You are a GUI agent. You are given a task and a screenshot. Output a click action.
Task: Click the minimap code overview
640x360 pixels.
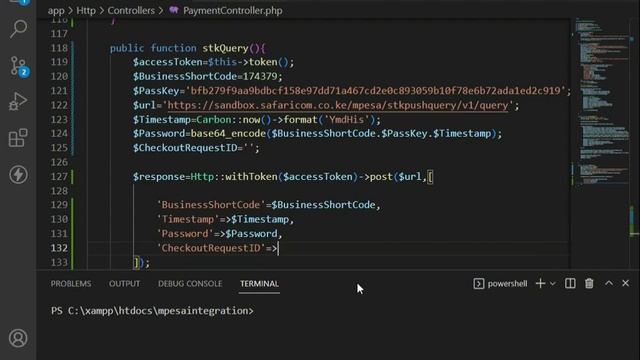click(601, 102)
